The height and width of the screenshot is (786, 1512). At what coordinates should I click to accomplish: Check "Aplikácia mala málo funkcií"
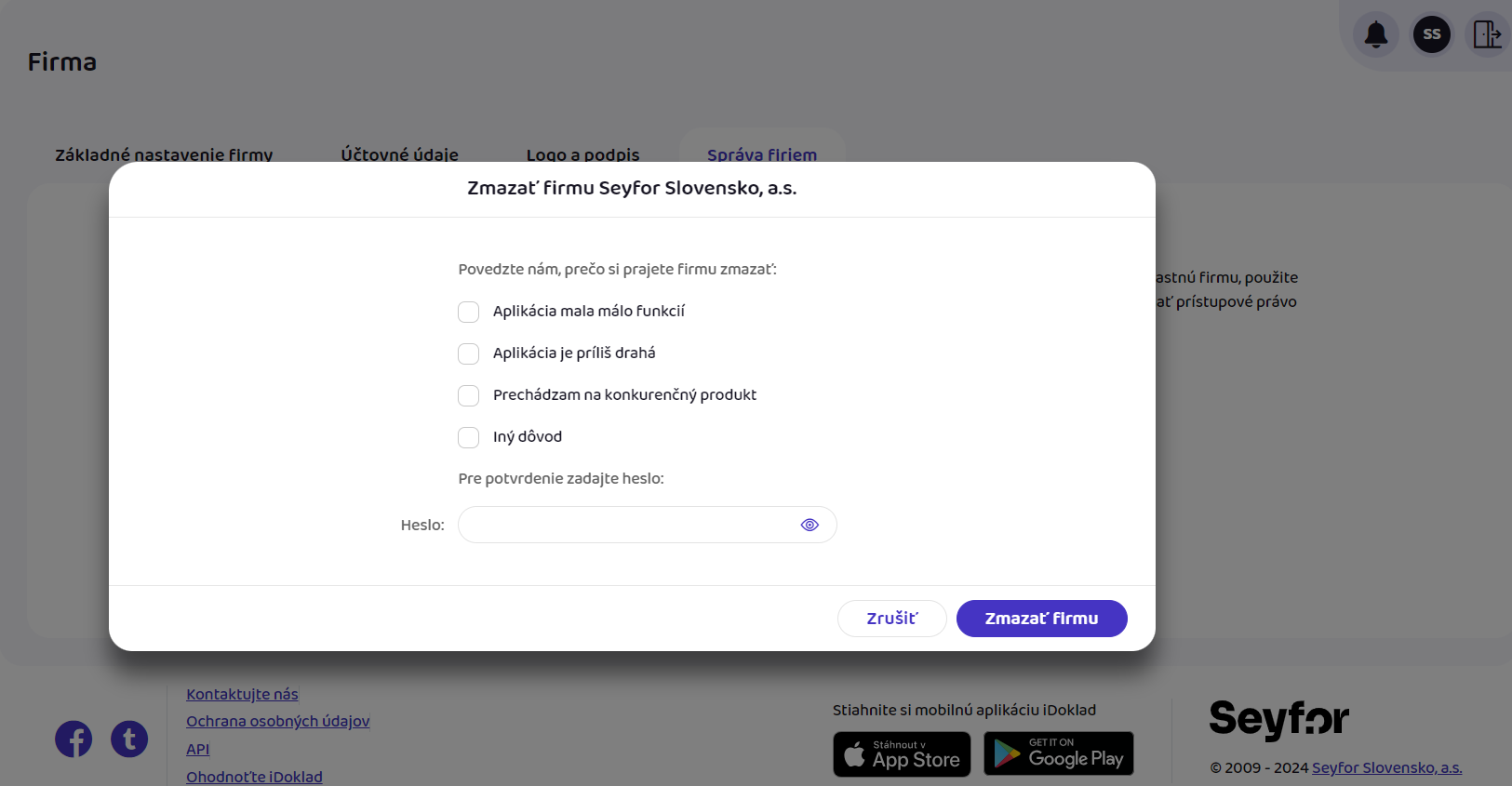[469, 312]
